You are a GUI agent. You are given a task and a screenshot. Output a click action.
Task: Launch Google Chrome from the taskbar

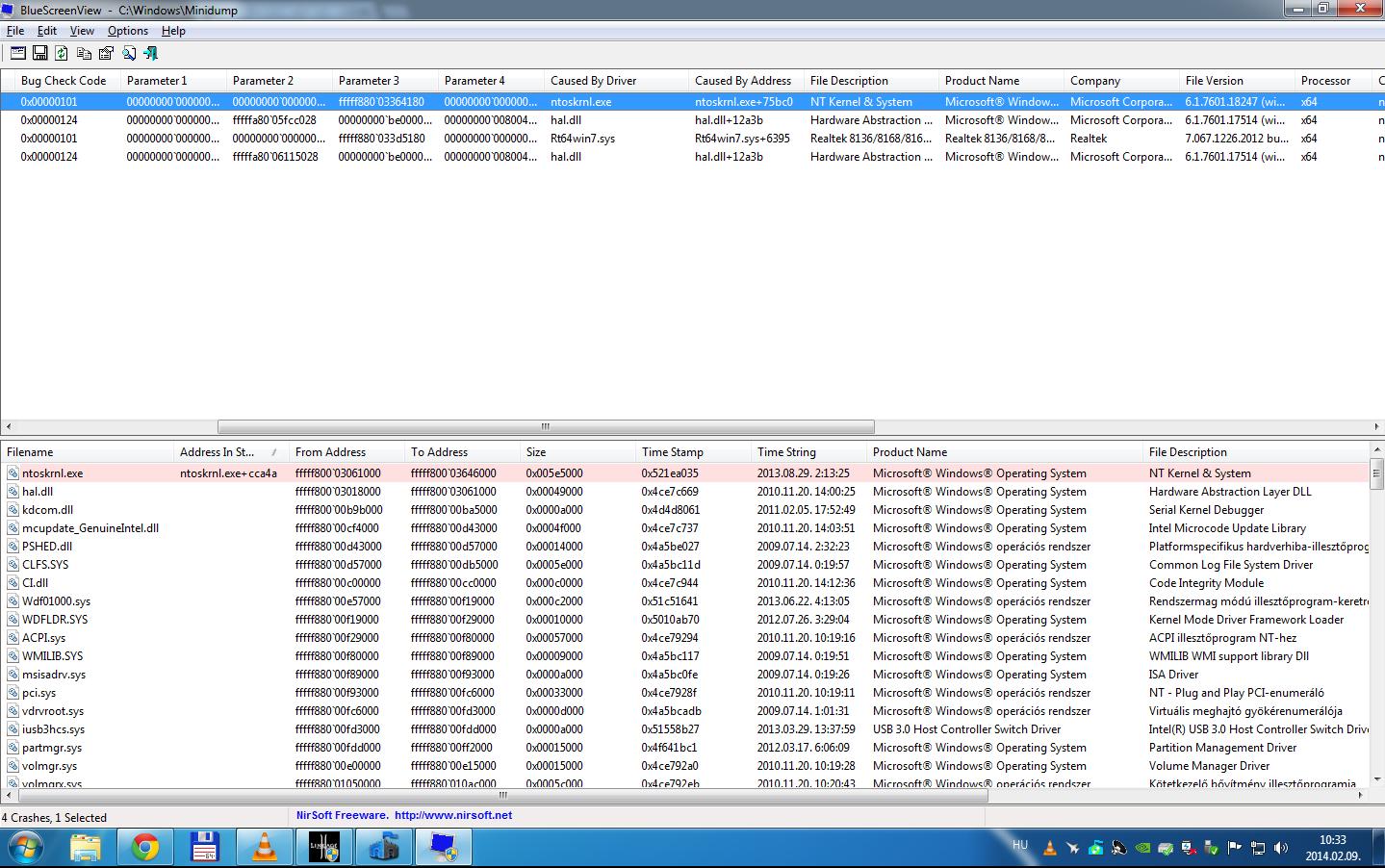pyautogui.click(x=145, y=848)
